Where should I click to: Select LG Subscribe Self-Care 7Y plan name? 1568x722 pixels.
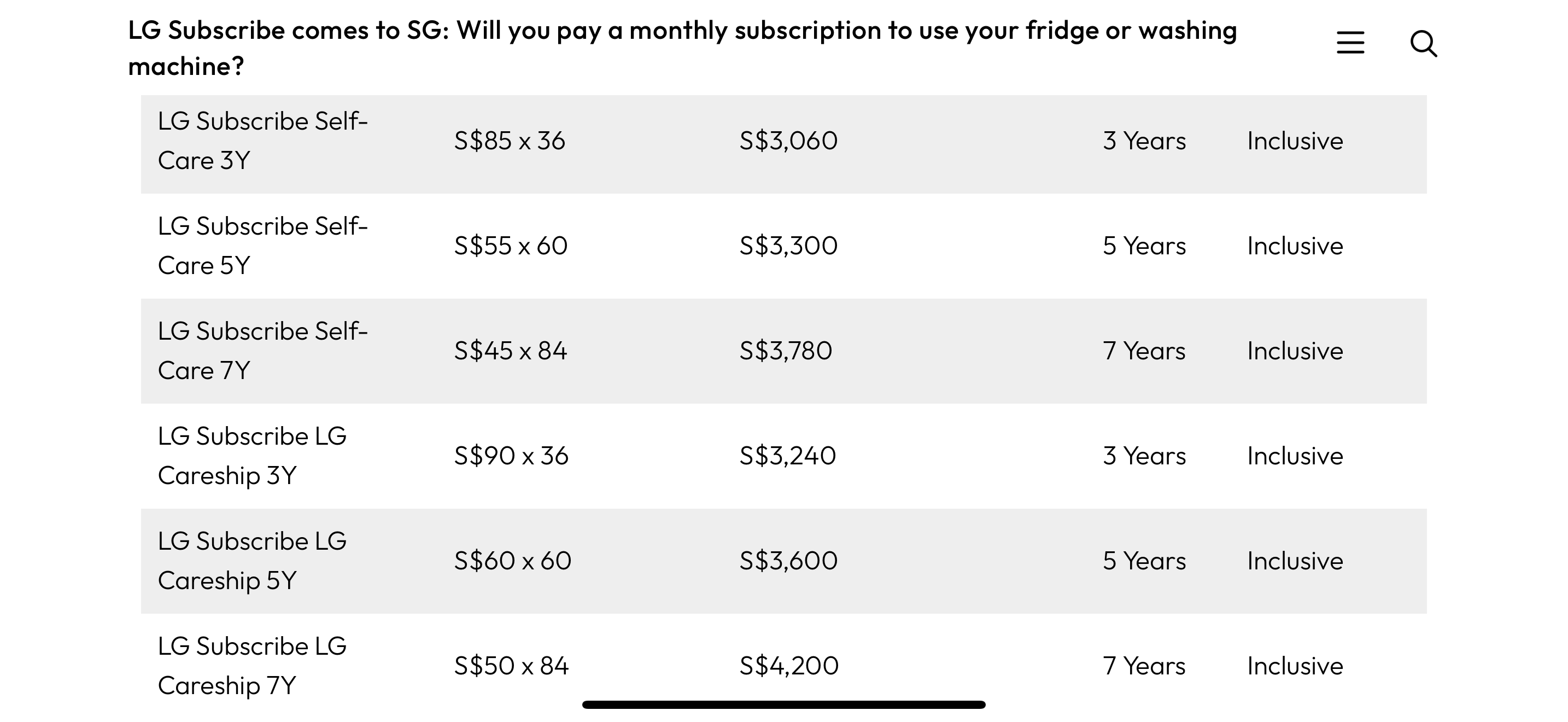[x=263, y=351]
